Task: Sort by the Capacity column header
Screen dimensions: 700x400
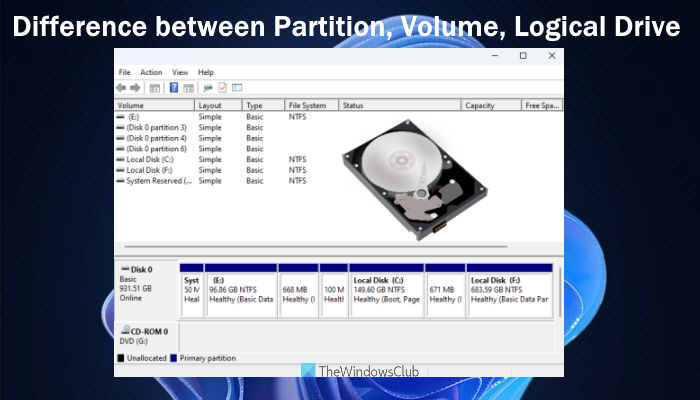Action: [491, 105]
